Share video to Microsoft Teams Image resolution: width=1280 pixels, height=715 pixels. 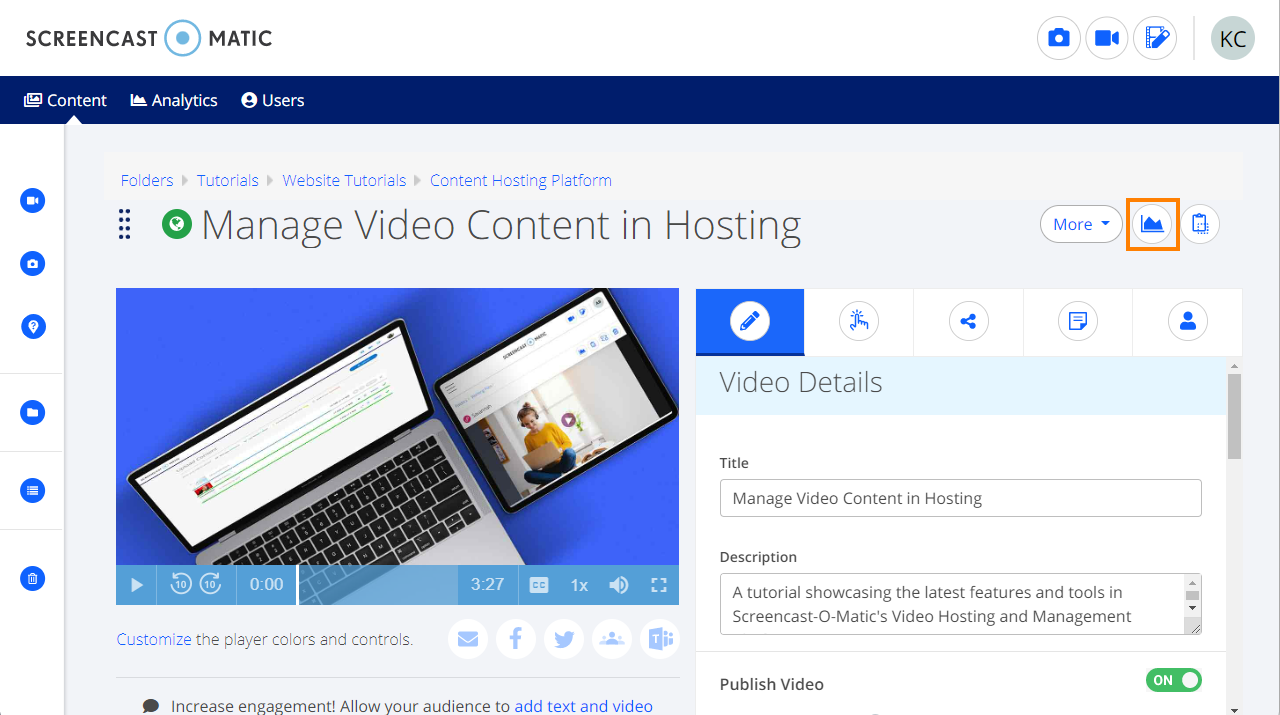pos(660,639)
